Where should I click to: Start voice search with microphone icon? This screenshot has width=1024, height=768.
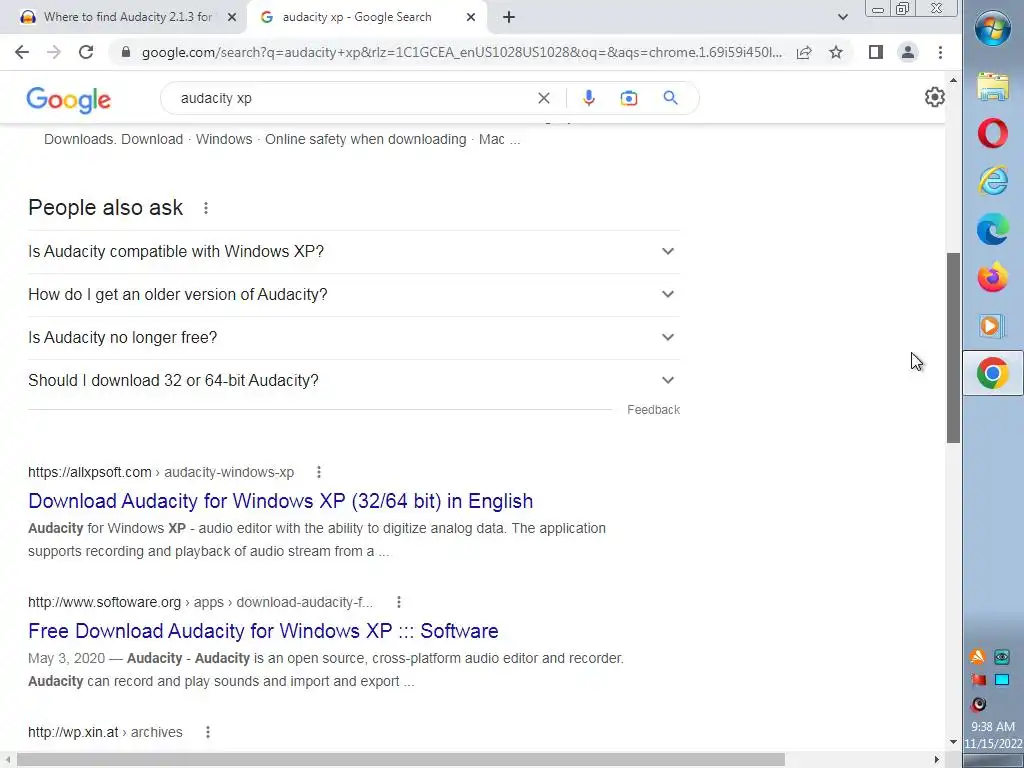point(588,98)
